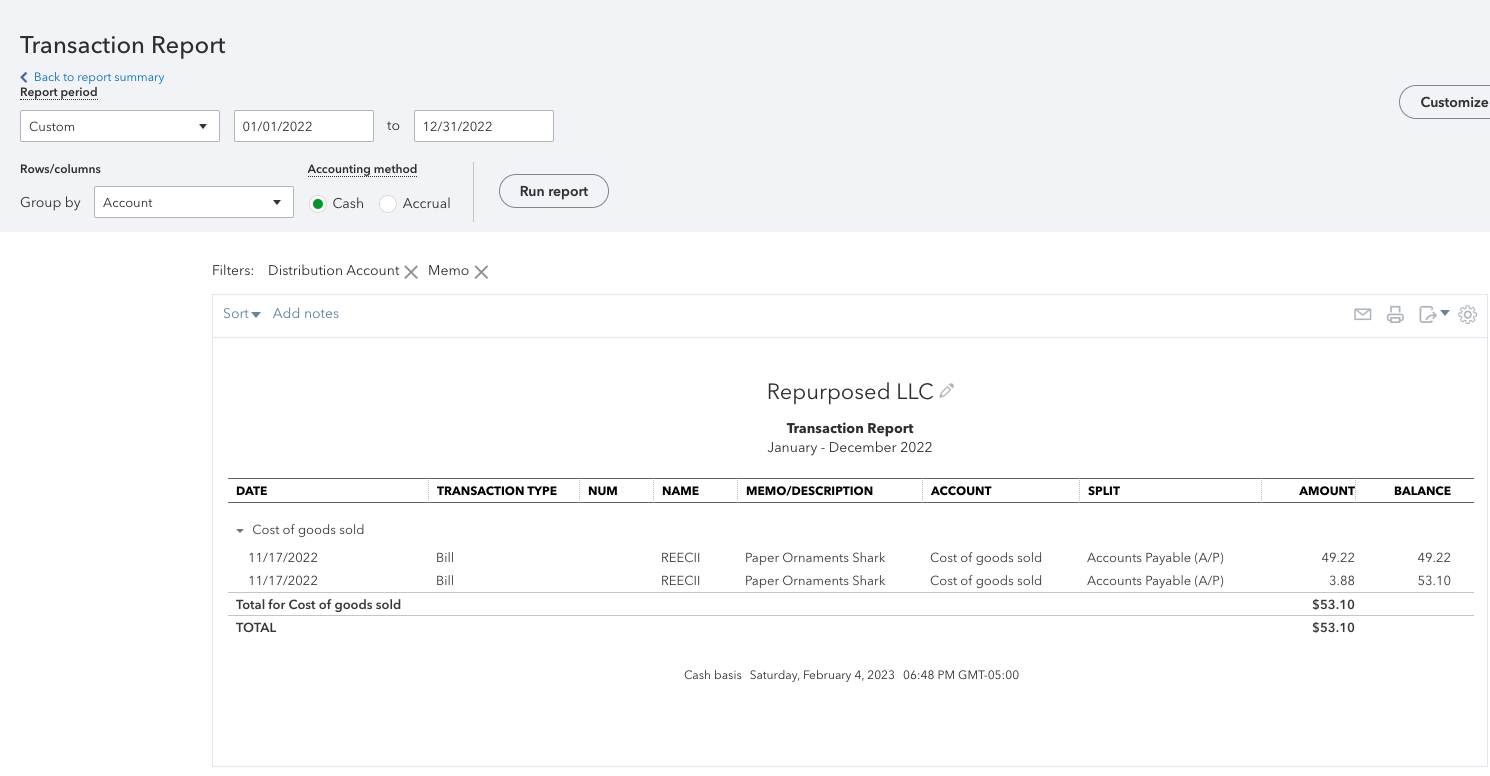Click the start date field 01/01/2022
Screen dimensions: 1490x776
pyautogui.click(x=303, y=126)
